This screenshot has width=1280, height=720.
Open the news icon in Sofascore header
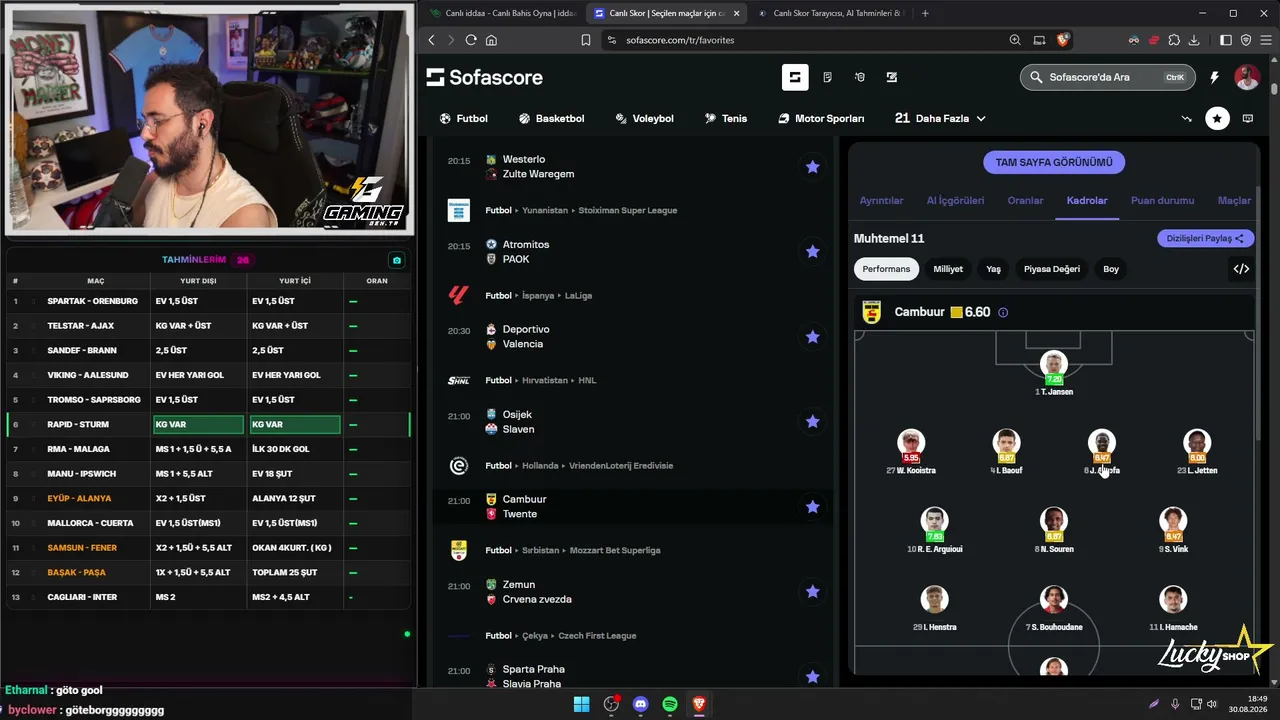pyautogui.click(x=827, y=77)
